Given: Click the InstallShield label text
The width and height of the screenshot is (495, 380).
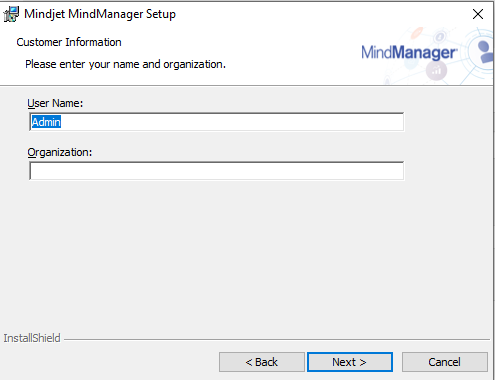Looking at the screenshot, I should click(32, 338).
